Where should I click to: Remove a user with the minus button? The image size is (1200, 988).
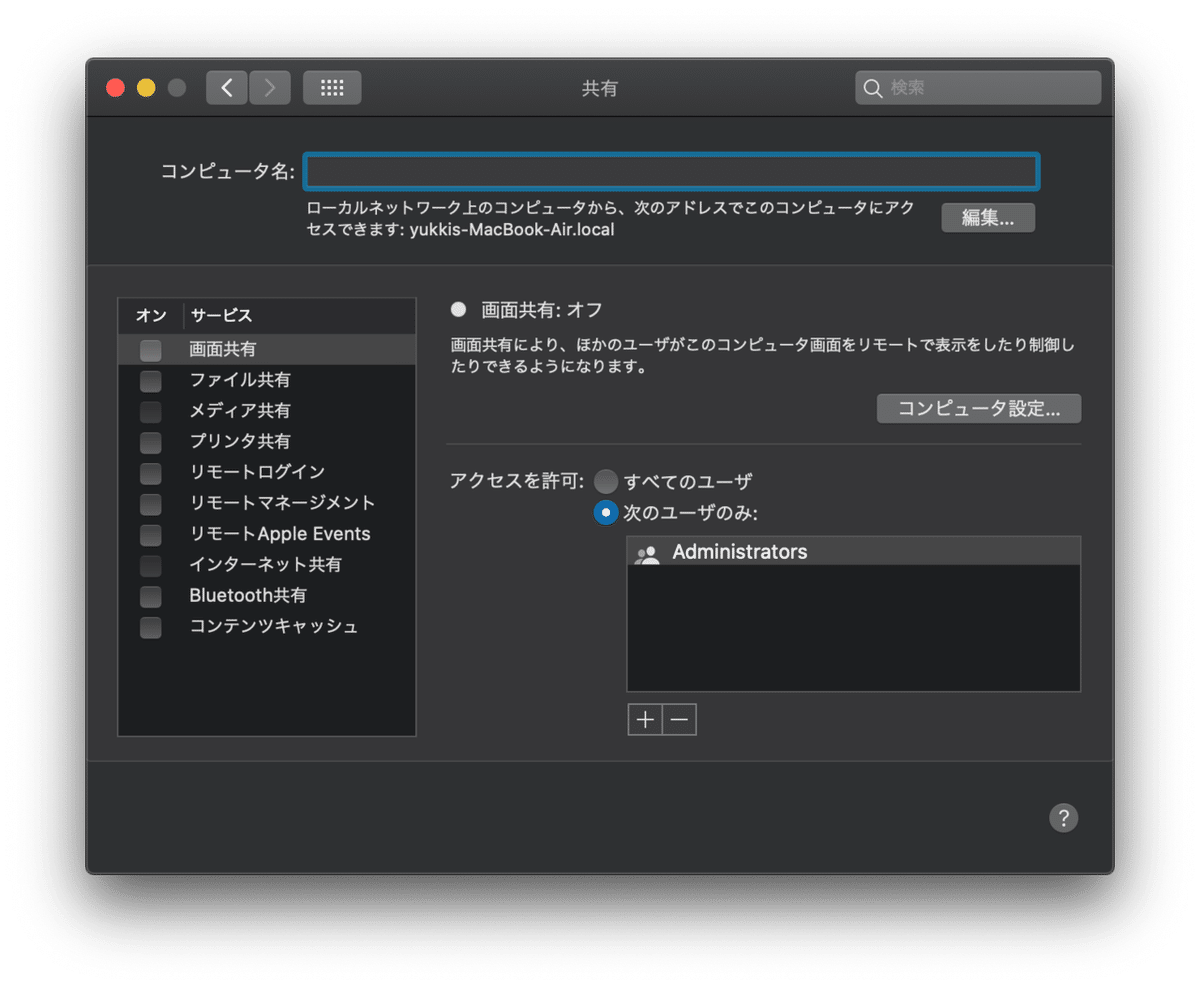pyautogui.click(x=680, y=719)
